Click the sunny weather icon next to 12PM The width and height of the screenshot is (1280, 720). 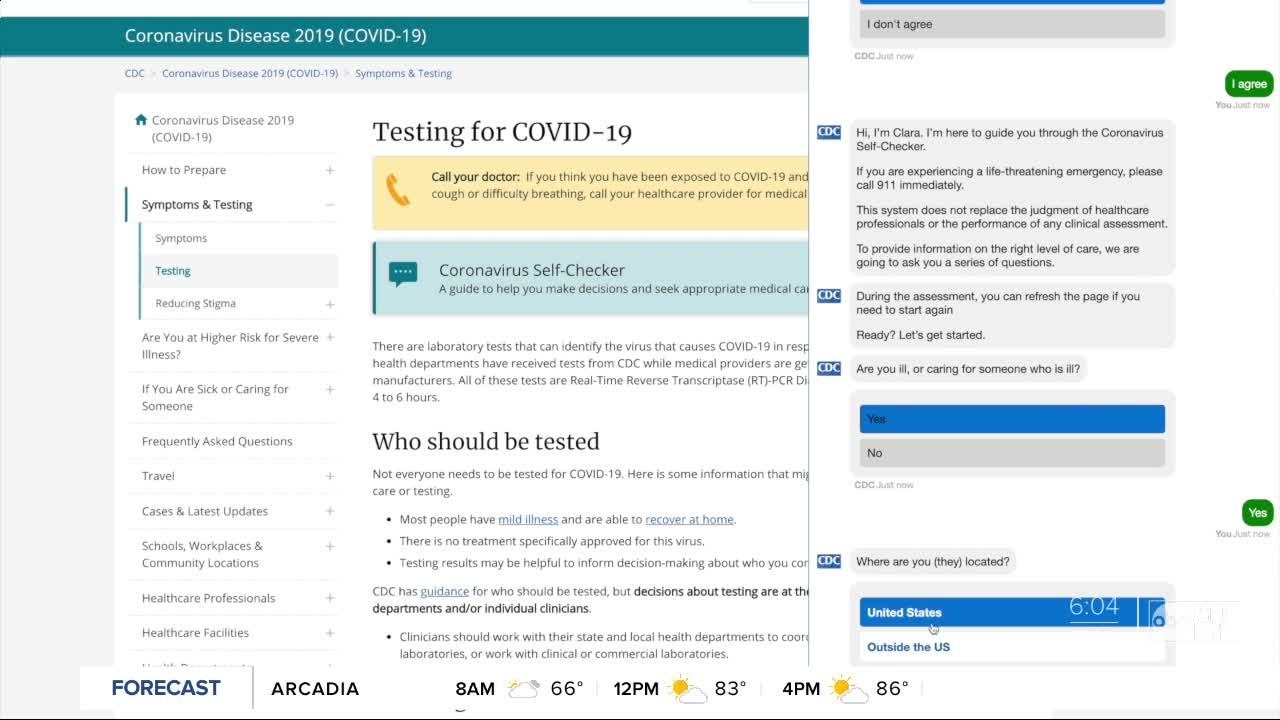tap(687, 689)
